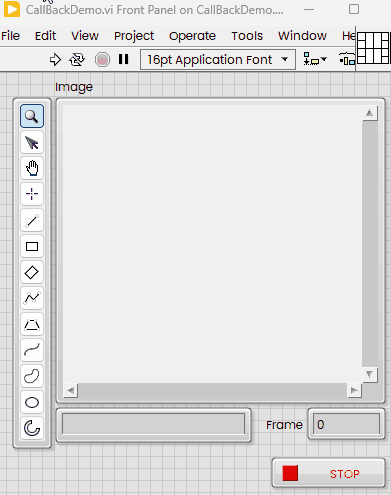Click the image scroll left arrow
This screenshot has width=391, height=495.
point(70,390)
